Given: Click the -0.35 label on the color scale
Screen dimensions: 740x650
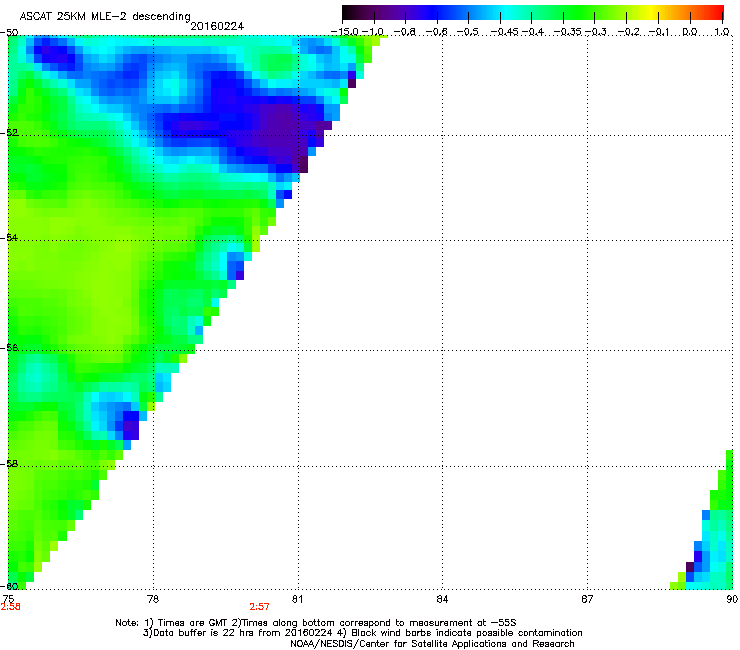Looking at the screenshot, I should pos(567,32).
